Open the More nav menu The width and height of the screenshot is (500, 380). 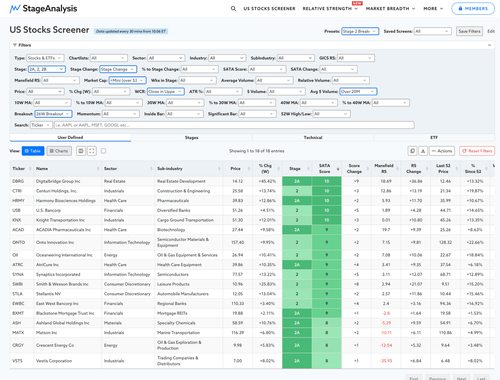(433, 9)
